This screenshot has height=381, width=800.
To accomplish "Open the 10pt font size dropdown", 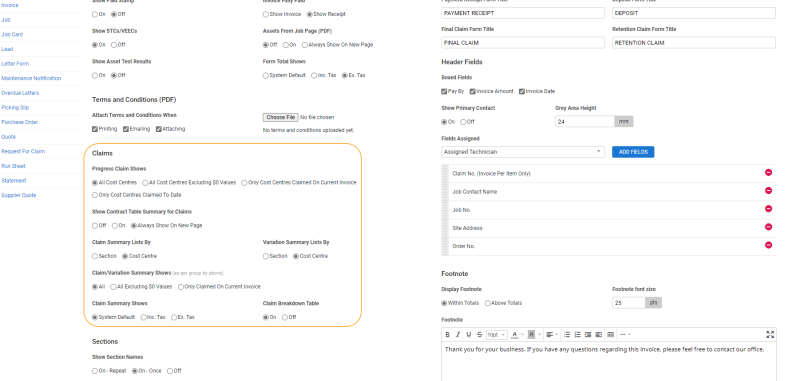I will pos(496,335).
